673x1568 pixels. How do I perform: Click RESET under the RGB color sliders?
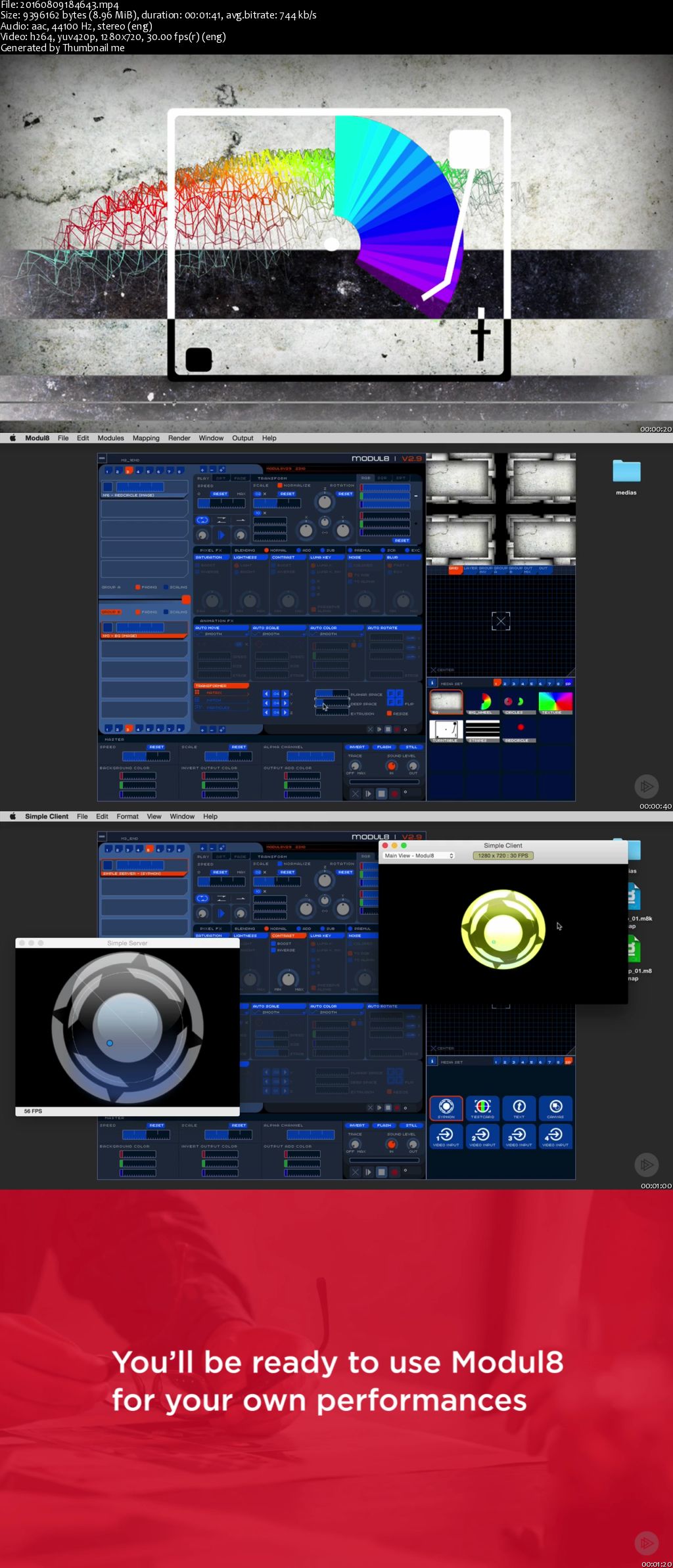402,541
